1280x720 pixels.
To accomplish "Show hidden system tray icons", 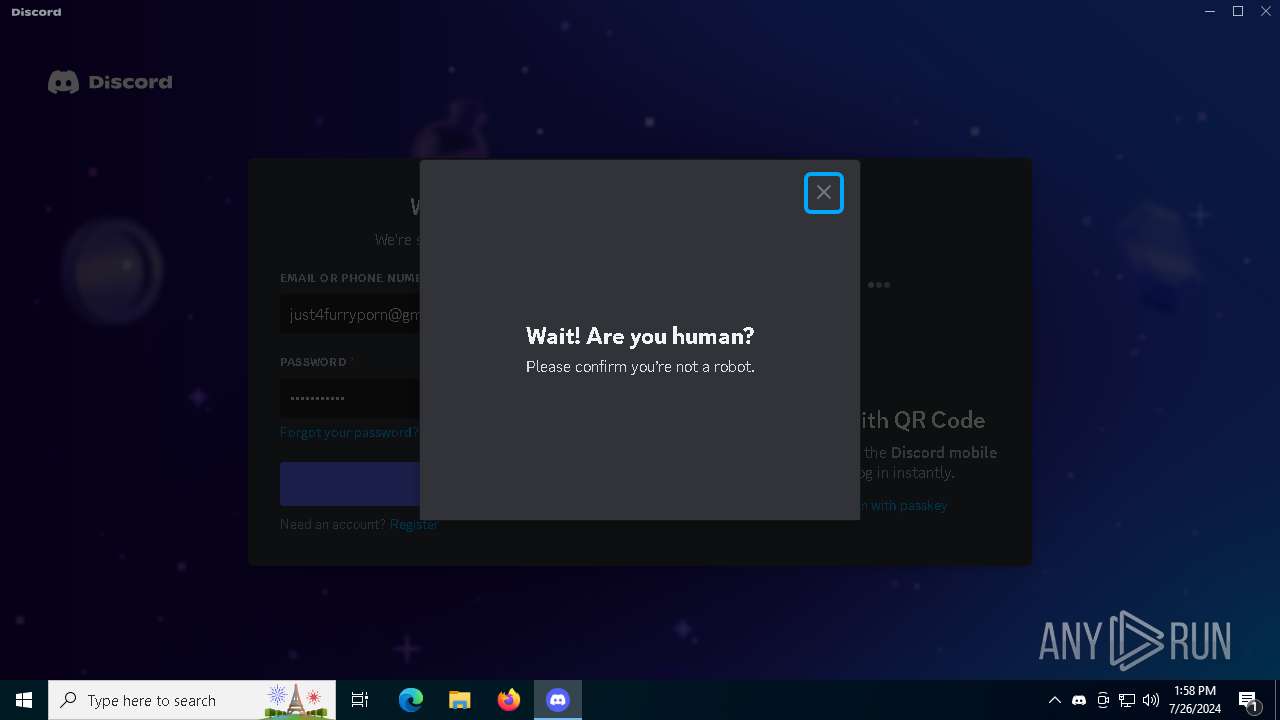I will pyautogui.click(x=1054, y=700).
